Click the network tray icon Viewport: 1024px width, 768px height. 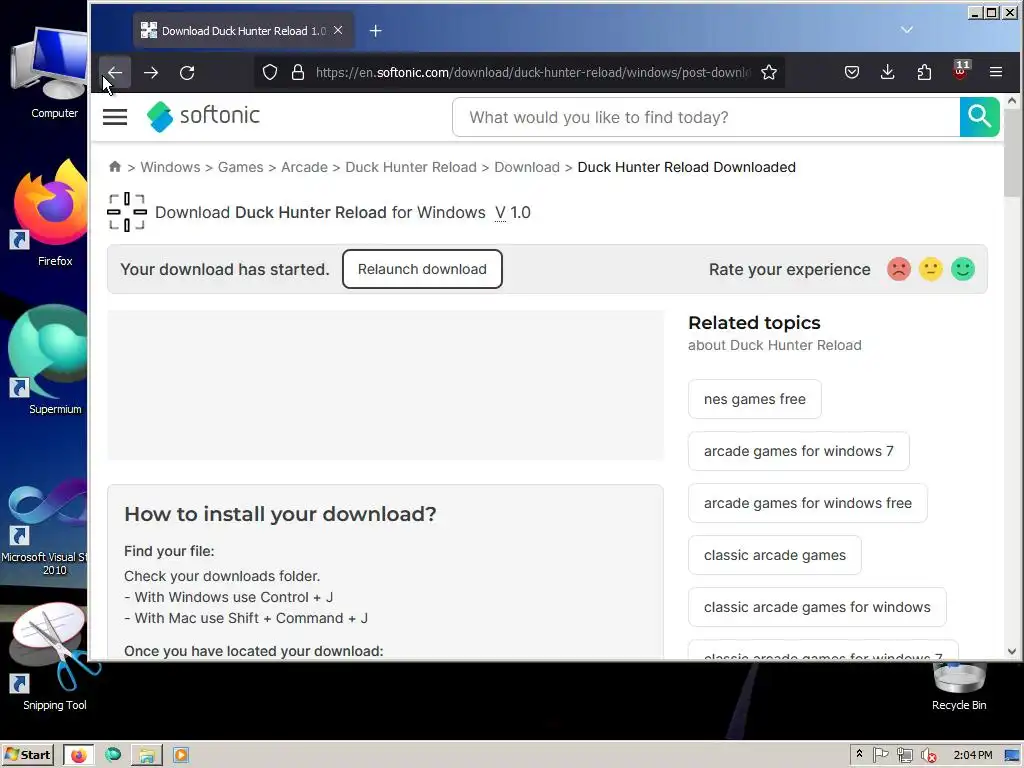(904, 756)
